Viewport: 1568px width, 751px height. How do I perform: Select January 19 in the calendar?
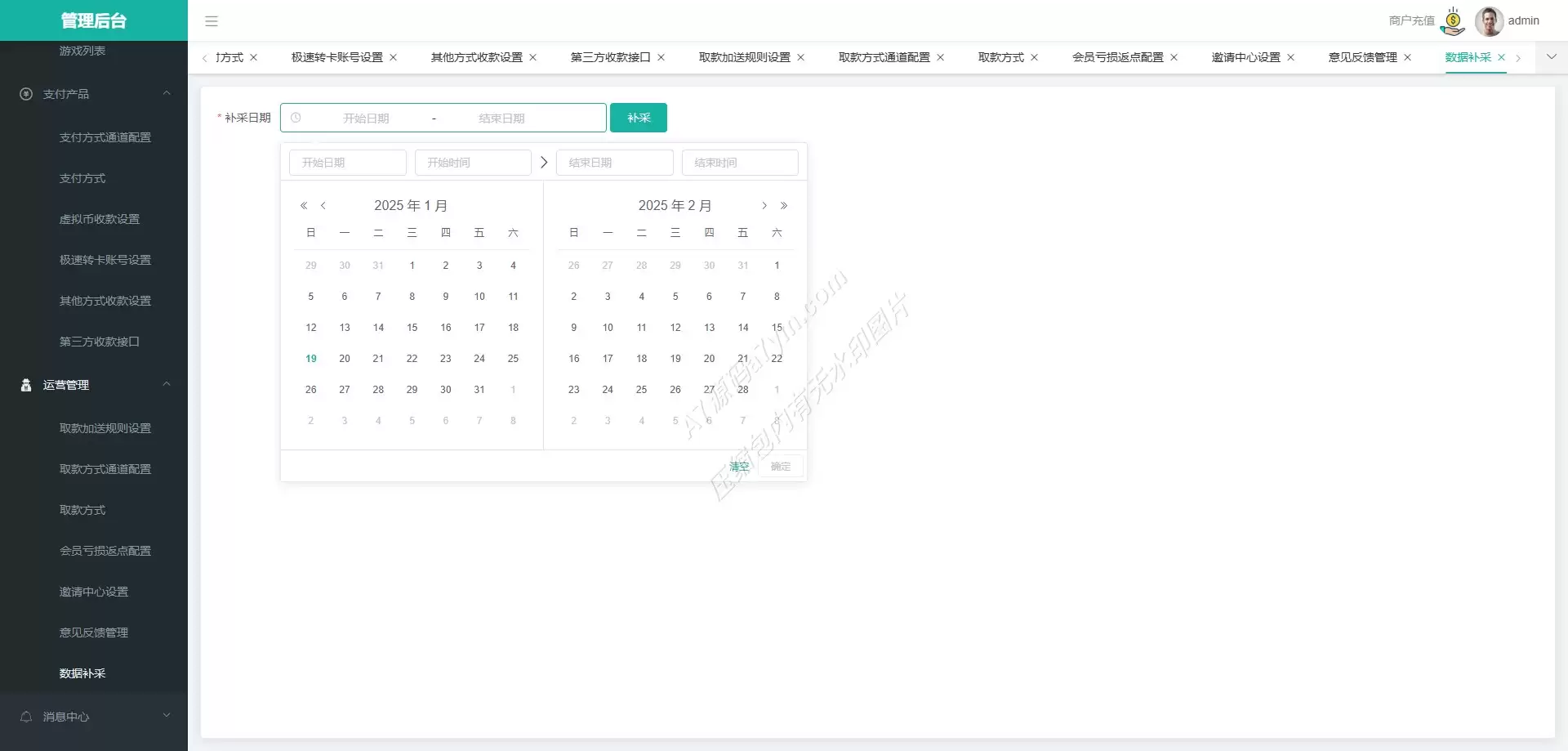pyautogui.click(x=311, y=359)
